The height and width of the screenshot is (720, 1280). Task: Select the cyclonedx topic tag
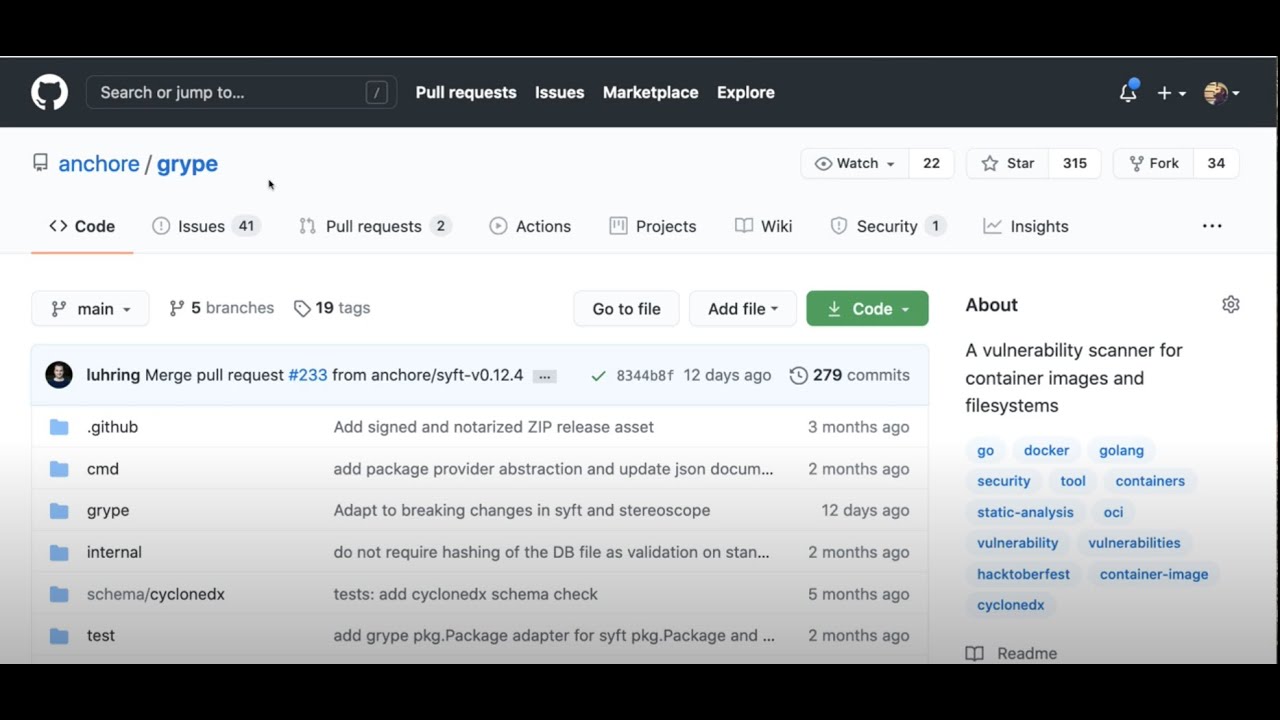[1010, 606]
